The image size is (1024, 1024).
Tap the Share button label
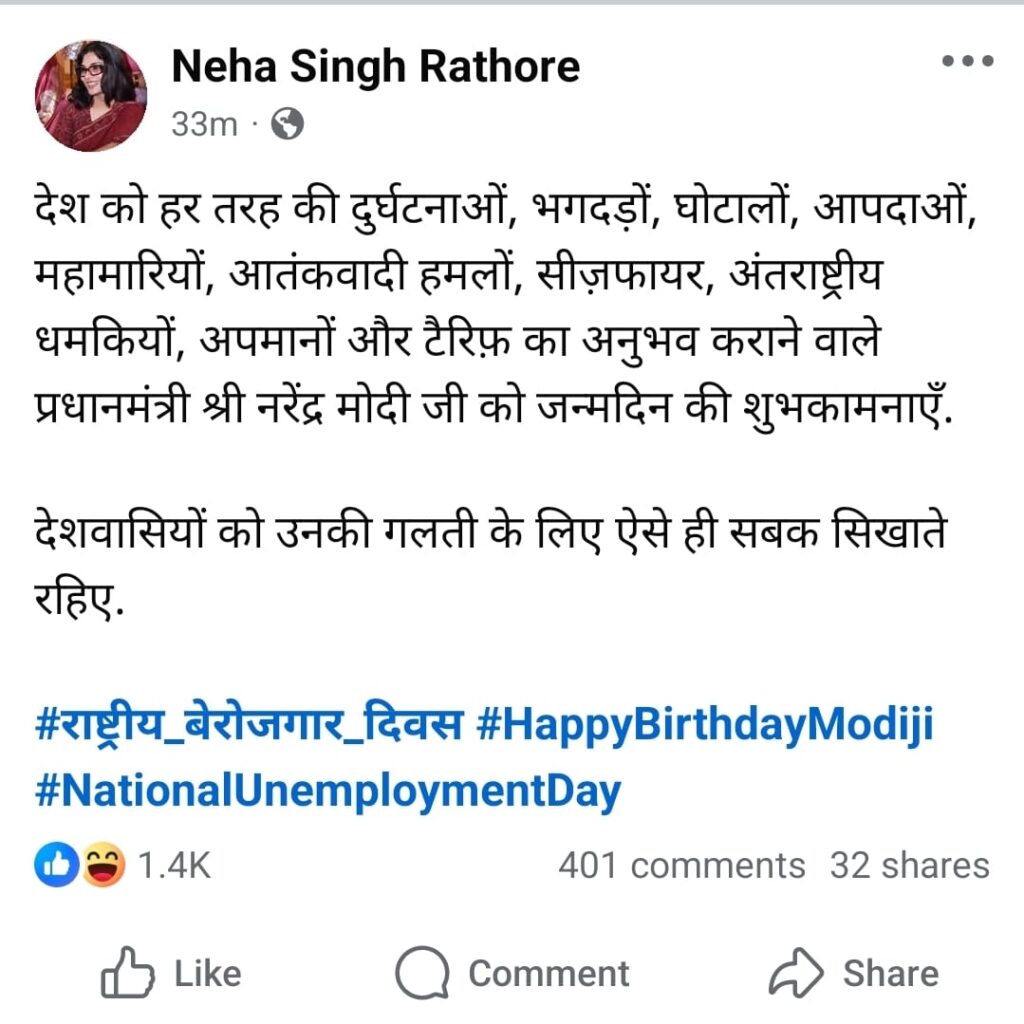click(x=891, y=974)
